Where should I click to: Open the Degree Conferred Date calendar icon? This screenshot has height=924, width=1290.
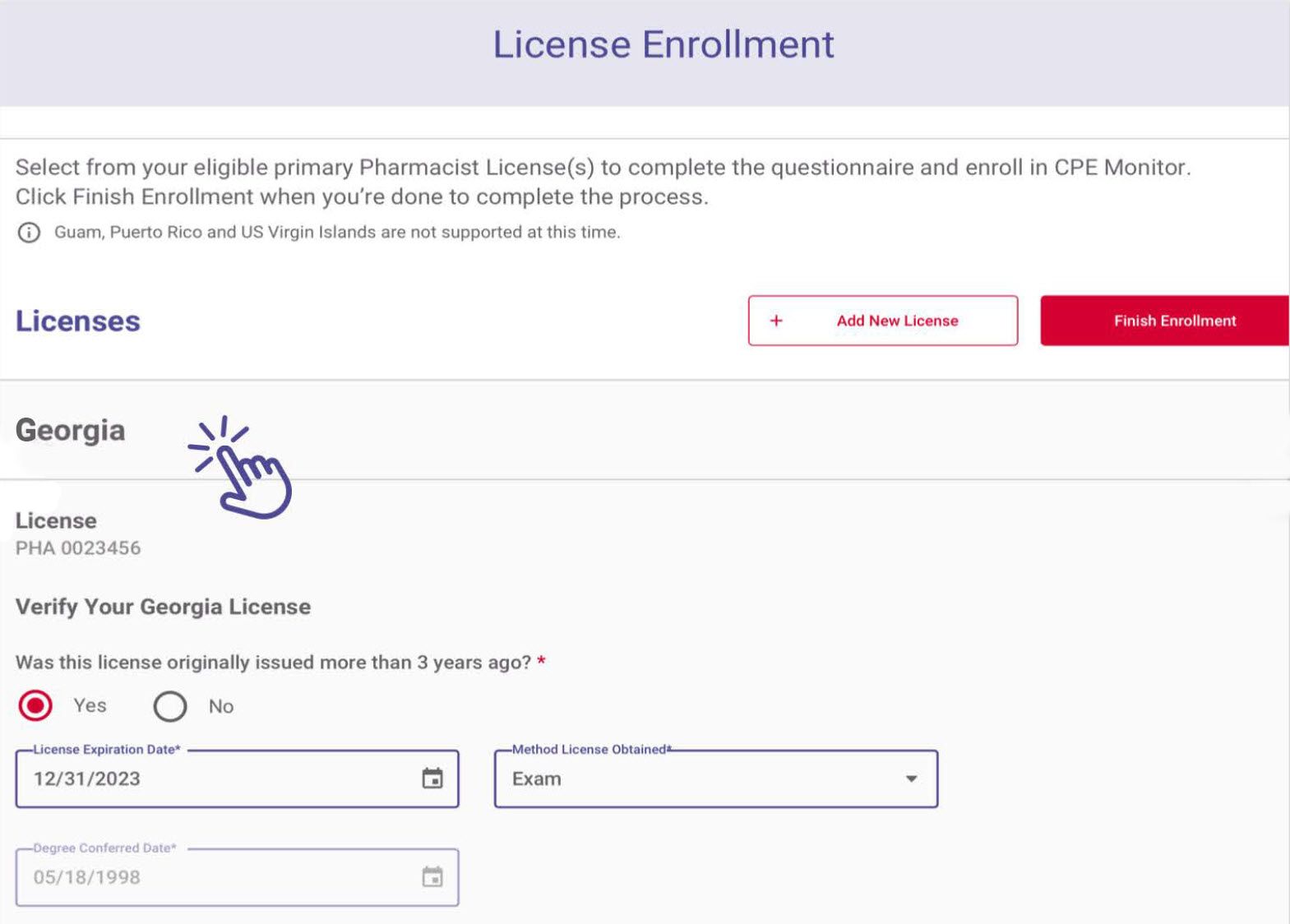pyautogui.click(x=432, y=877)
